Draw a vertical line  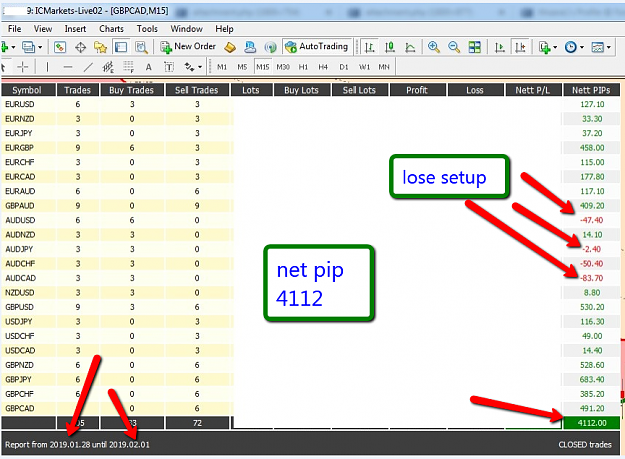(47, 67)
